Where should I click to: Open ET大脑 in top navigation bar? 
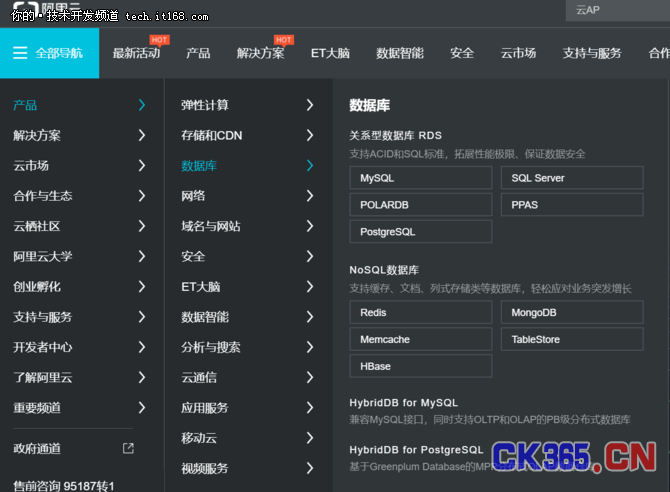tap(330, 53)
